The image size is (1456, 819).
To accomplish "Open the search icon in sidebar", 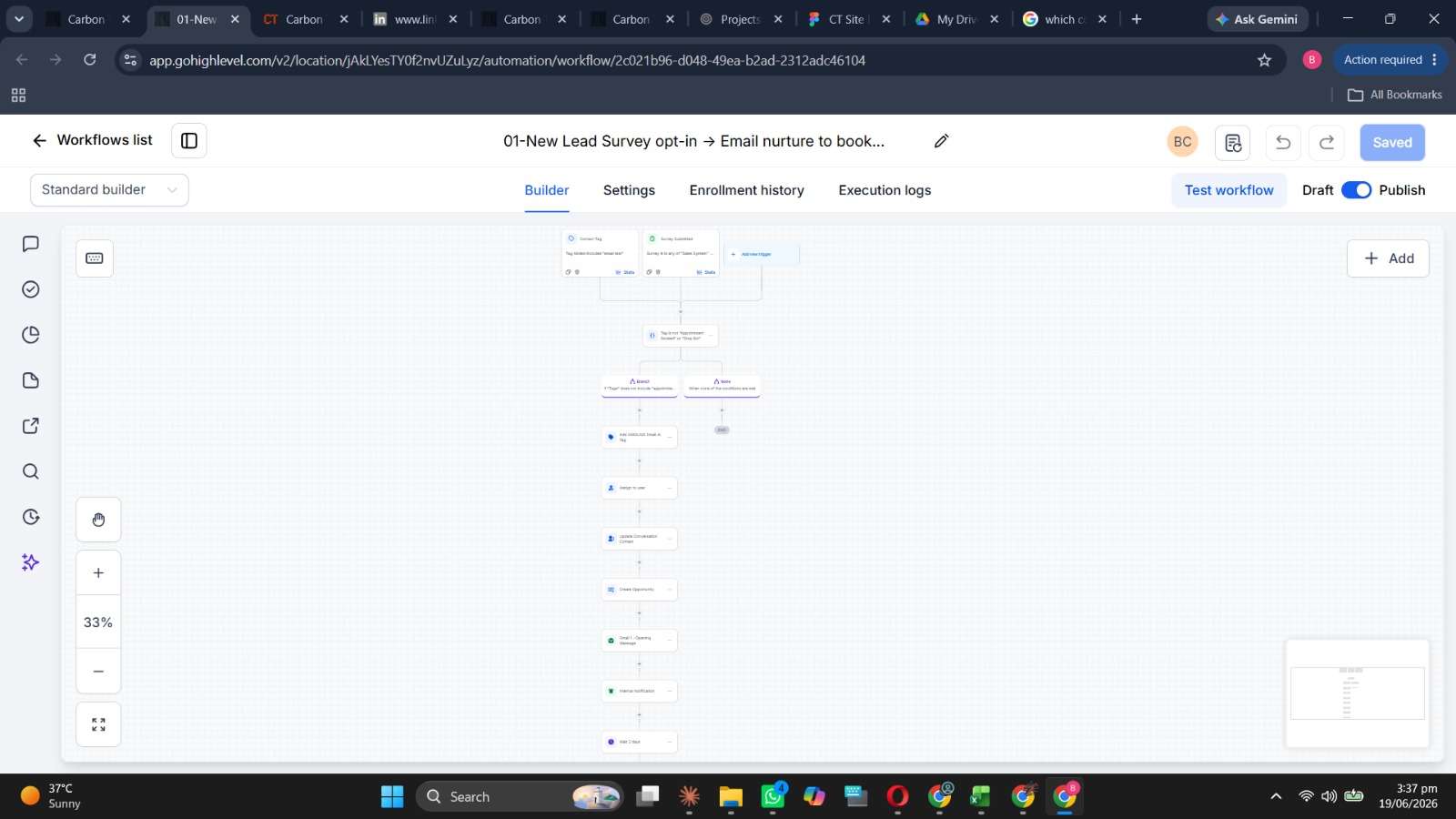I will 31,471.
